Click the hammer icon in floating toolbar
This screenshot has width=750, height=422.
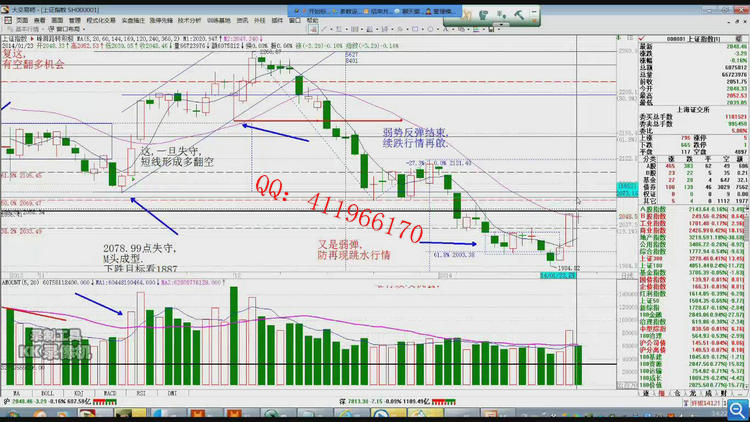519,15
